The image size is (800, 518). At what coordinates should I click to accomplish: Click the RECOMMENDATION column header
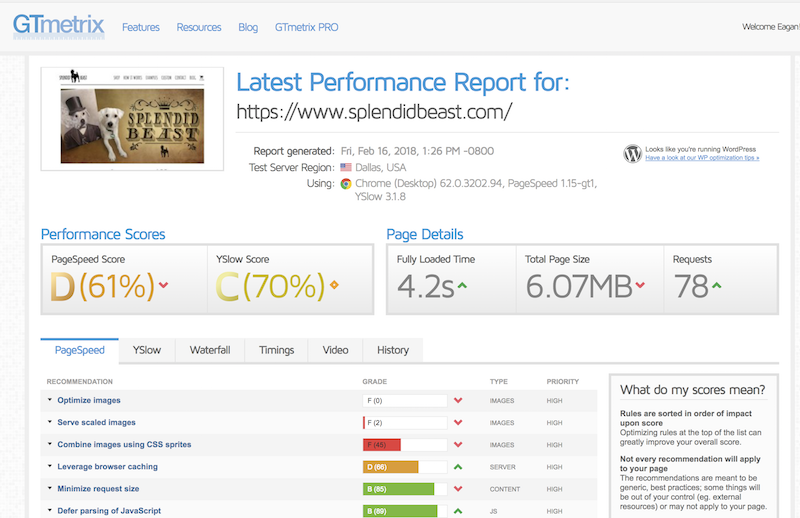tap(80, 382)
